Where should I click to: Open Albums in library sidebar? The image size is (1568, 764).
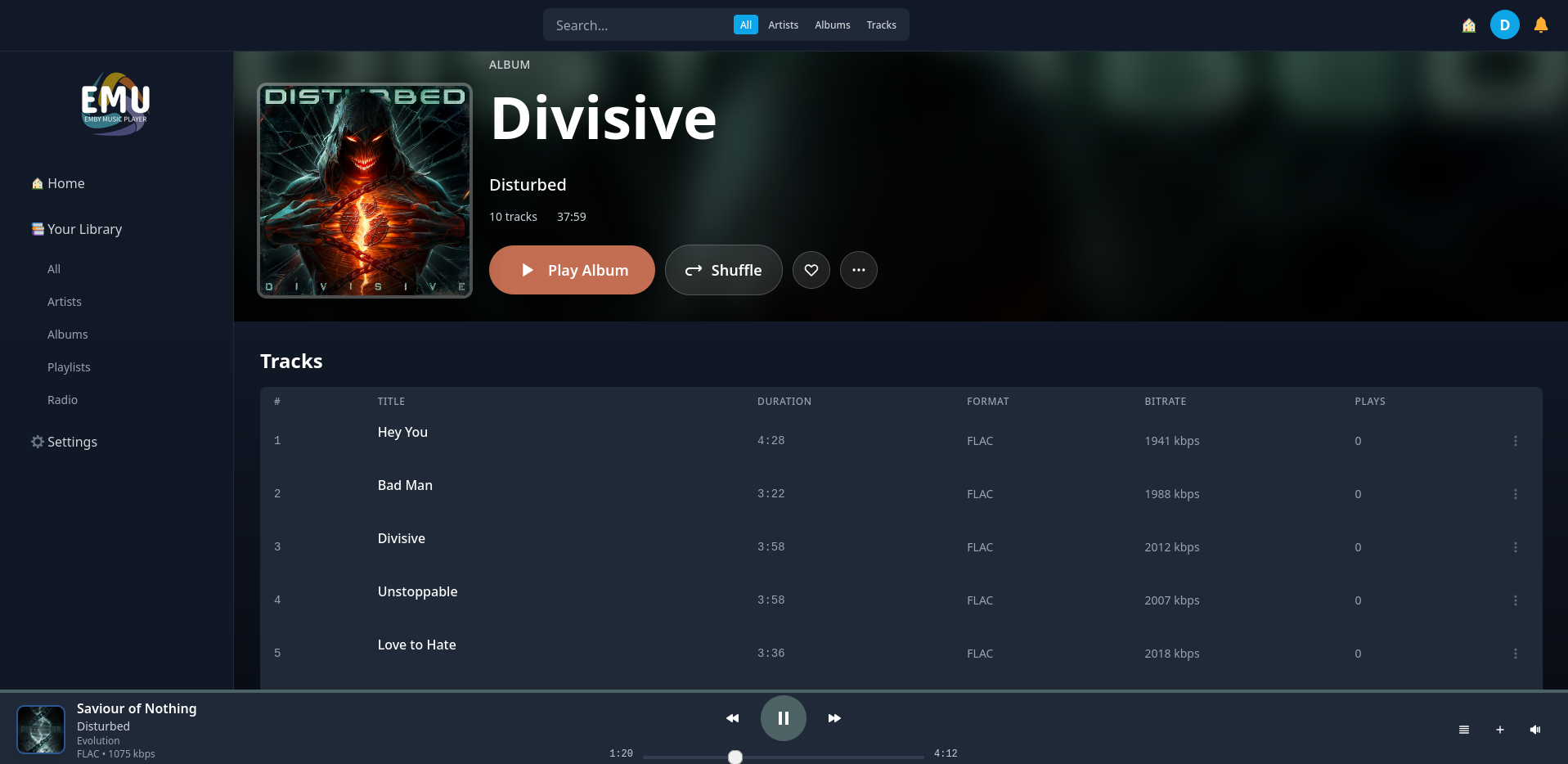click(x=67, y=335)
